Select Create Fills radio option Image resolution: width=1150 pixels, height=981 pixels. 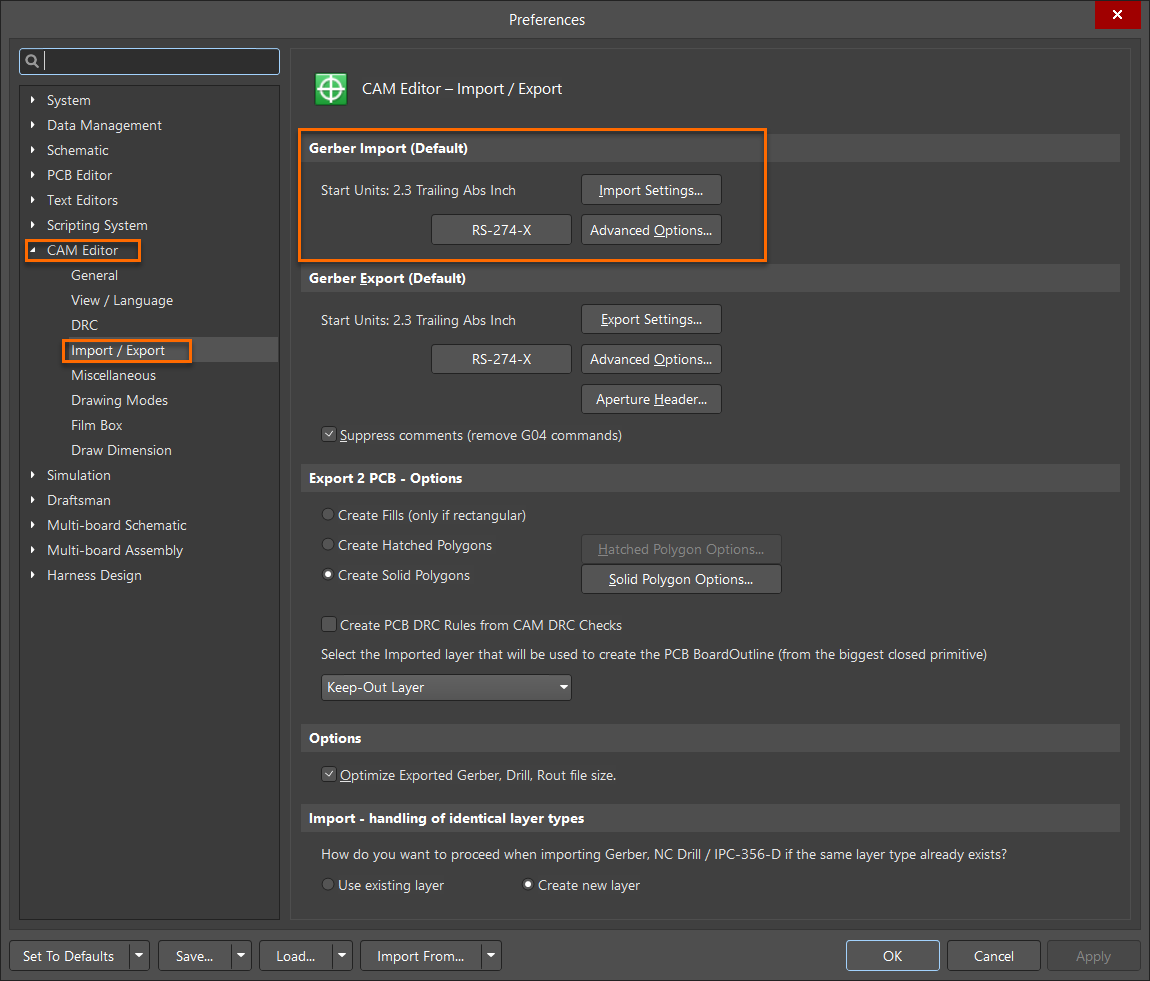pyautogui.click(x=328, y=515)
